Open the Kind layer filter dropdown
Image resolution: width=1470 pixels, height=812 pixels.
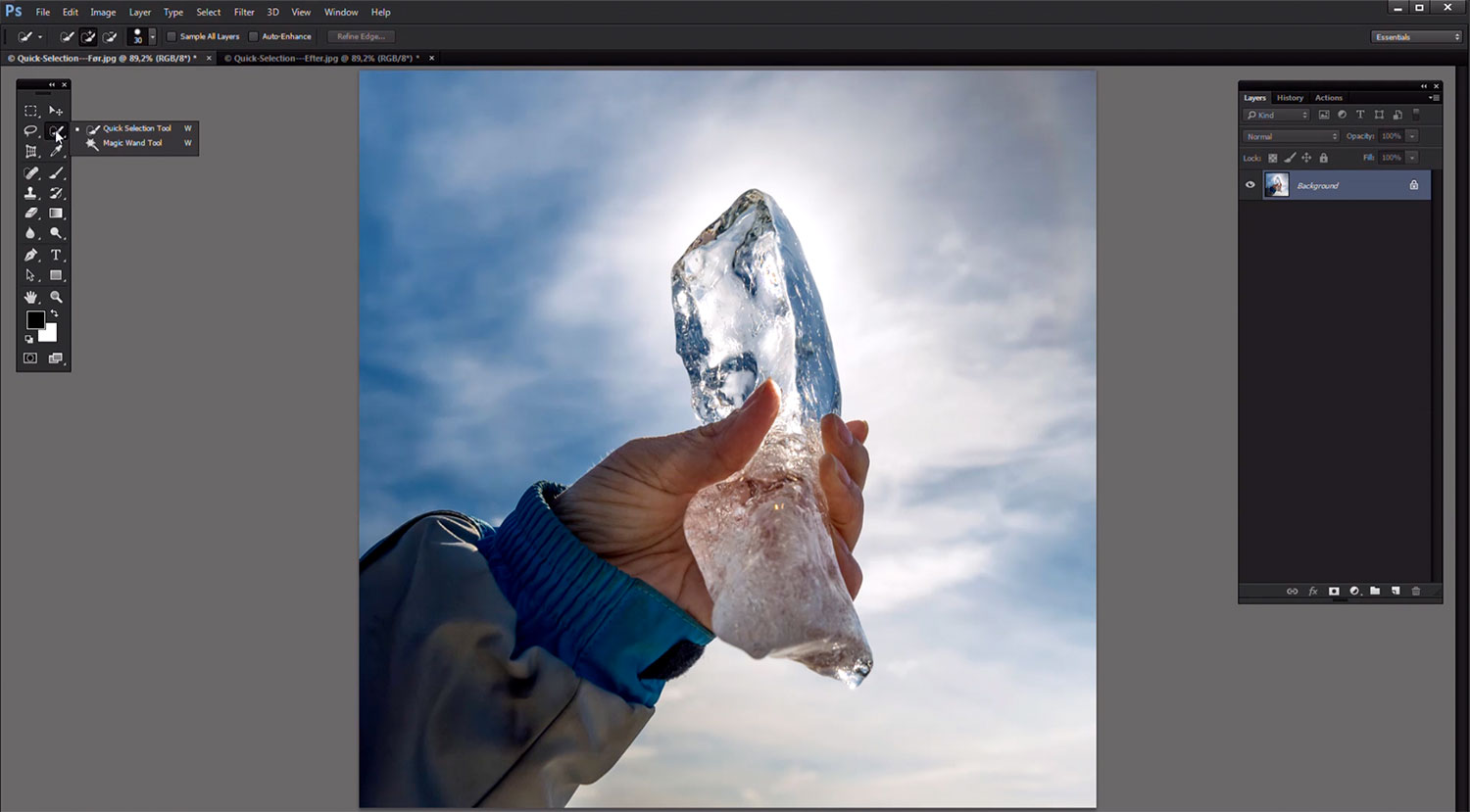[x=1277, y=115]
